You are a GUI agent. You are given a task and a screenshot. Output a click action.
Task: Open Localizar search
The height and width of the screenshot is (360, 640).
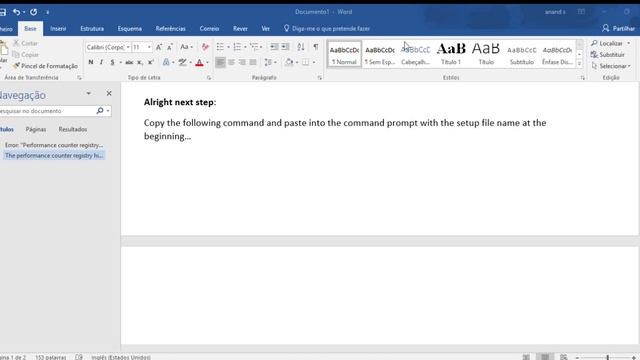(607, 43)
